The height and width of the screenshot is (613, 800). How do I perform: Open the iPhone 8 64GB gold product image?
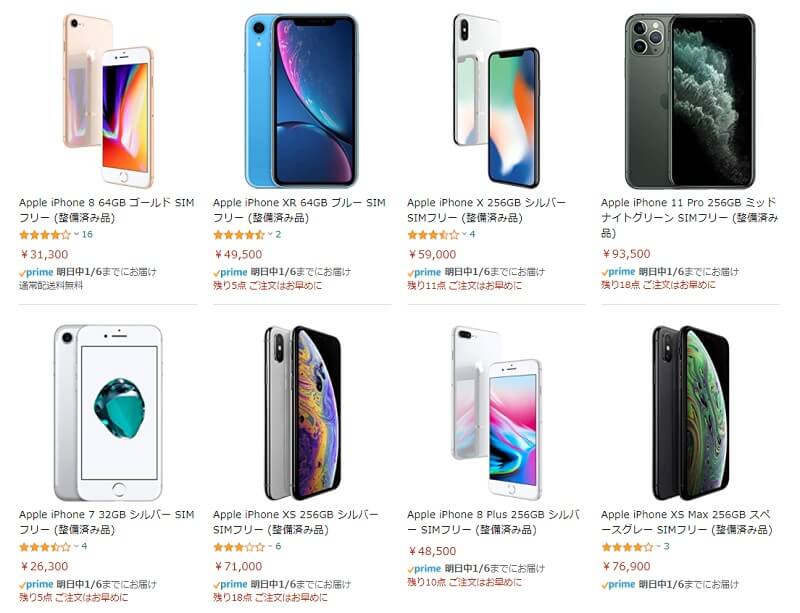tap(108, 101)
